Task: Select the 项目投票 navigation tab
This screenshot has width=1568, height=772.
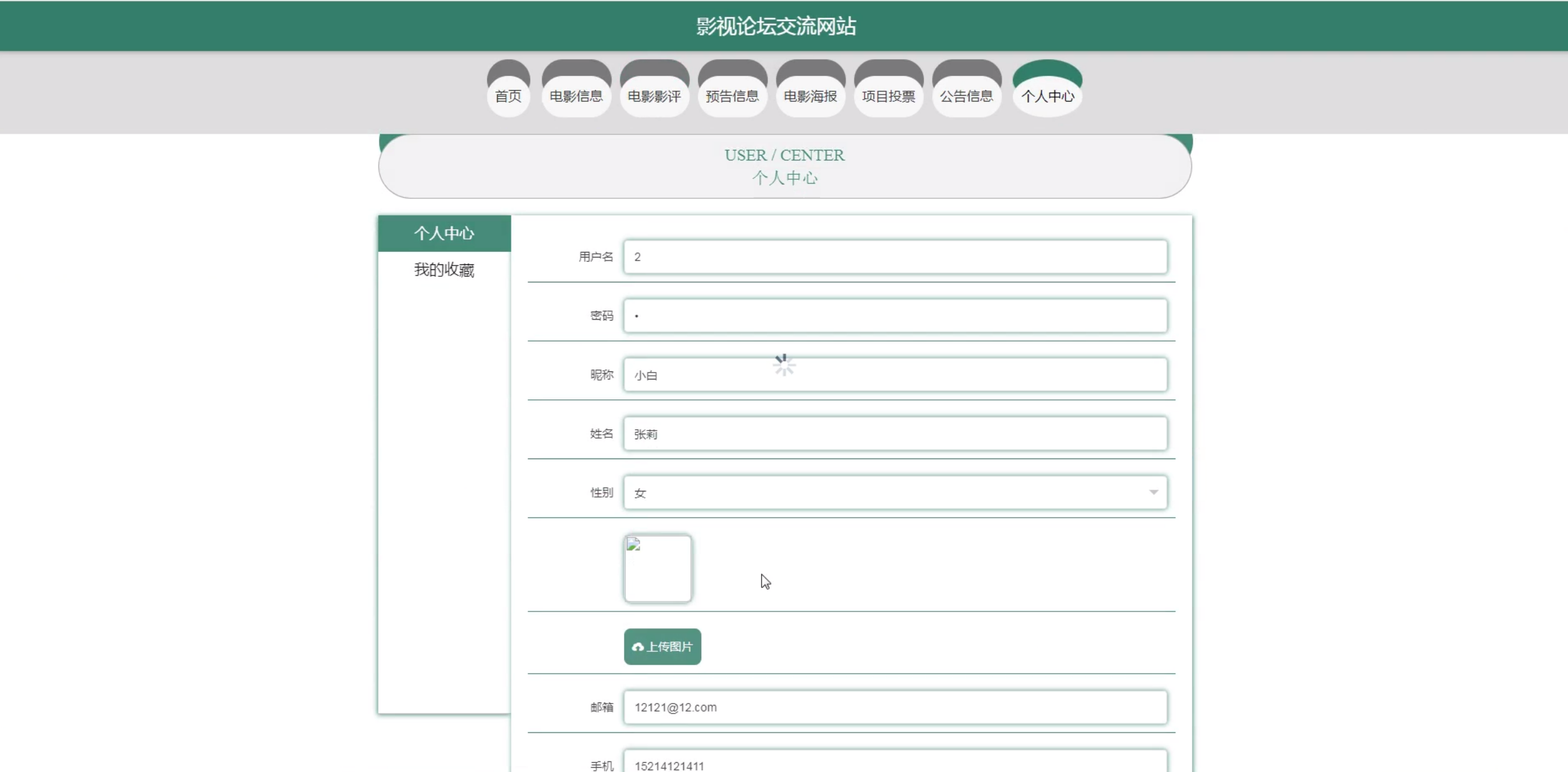Action: (x=889, y=96)
